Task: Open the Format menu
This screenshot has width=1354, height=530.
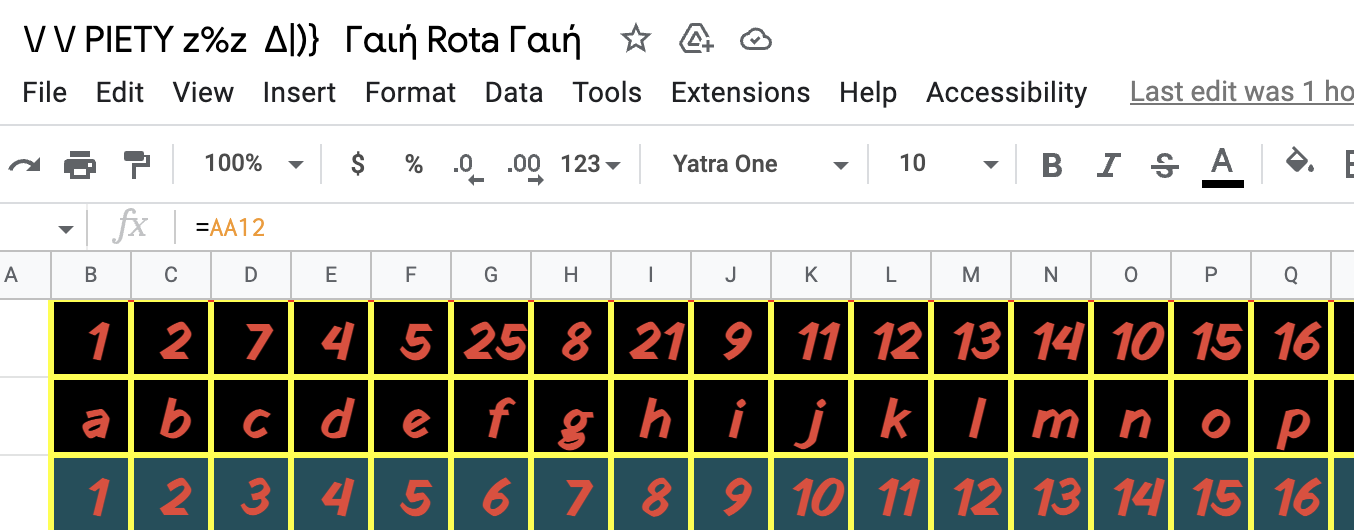Action: (x=410, y=93)
